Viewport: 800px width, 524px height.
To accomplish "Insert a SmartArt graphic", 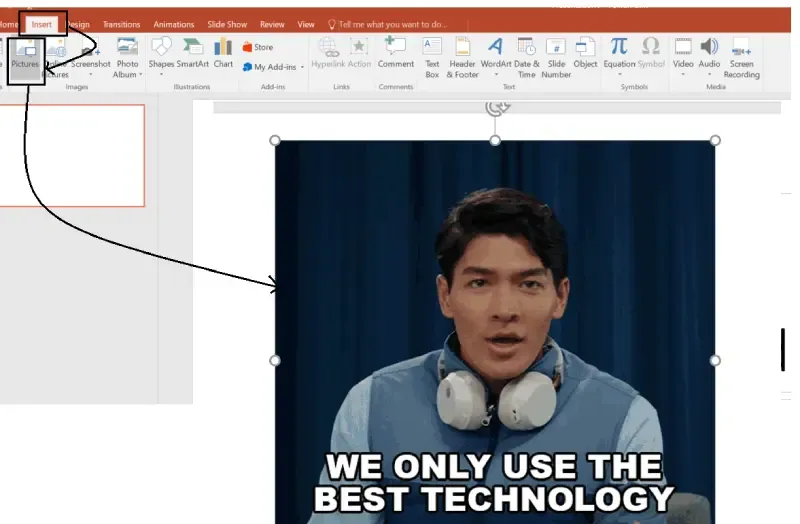I will point(192,54).
